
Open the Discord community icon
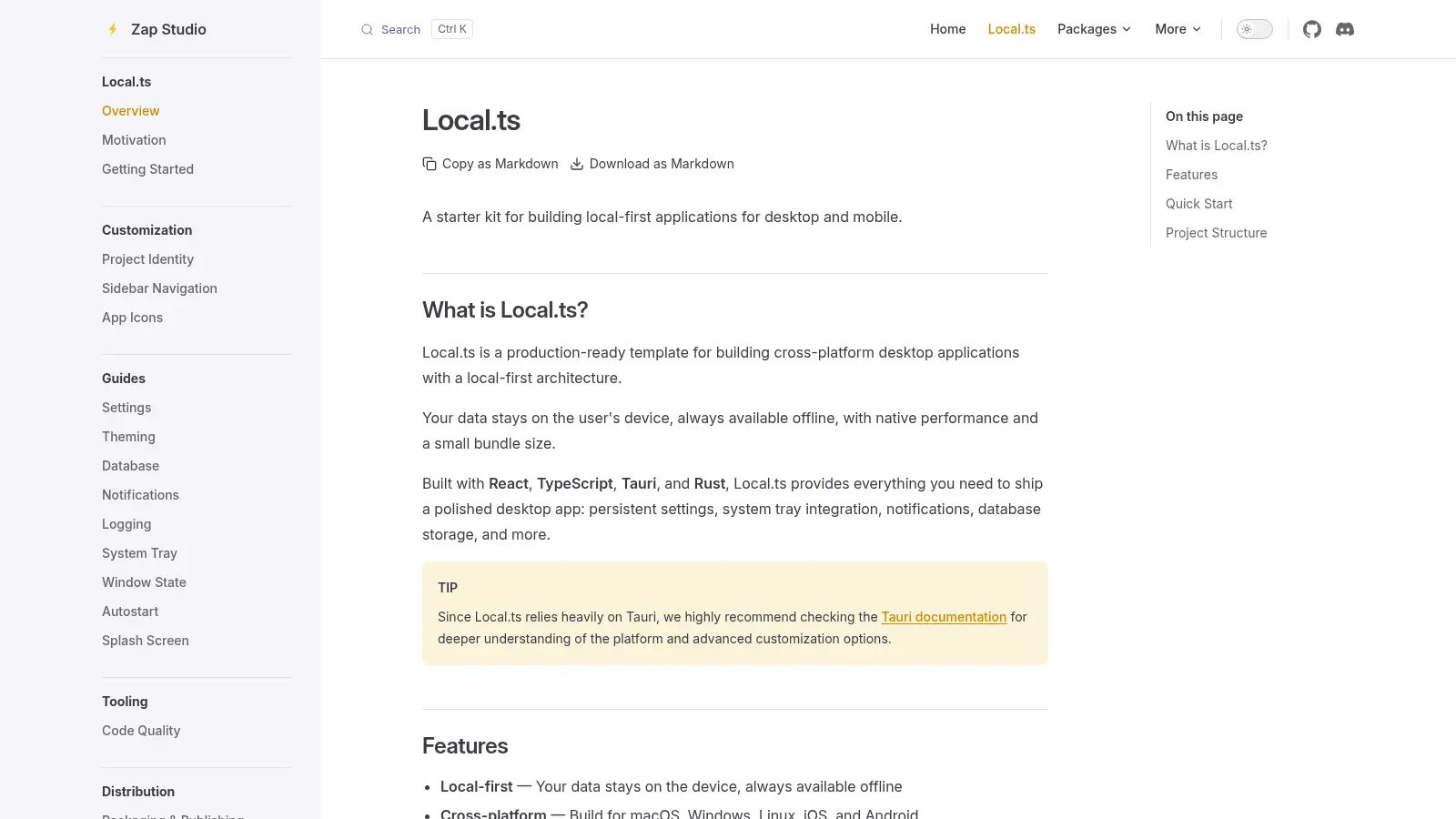coord(1345,29)
